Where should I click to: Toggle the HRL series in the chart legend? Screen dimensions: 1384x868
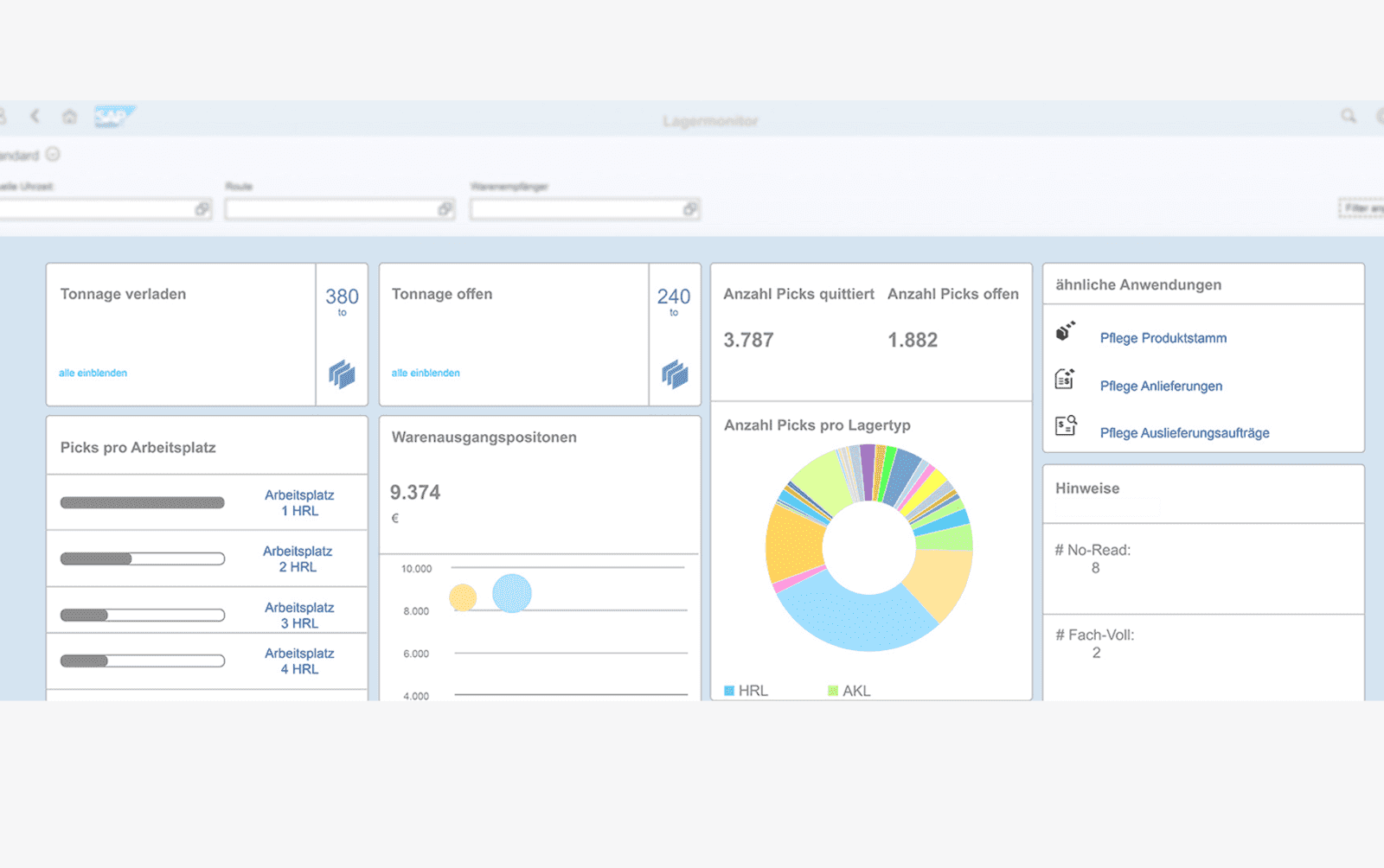click(746, 690)
